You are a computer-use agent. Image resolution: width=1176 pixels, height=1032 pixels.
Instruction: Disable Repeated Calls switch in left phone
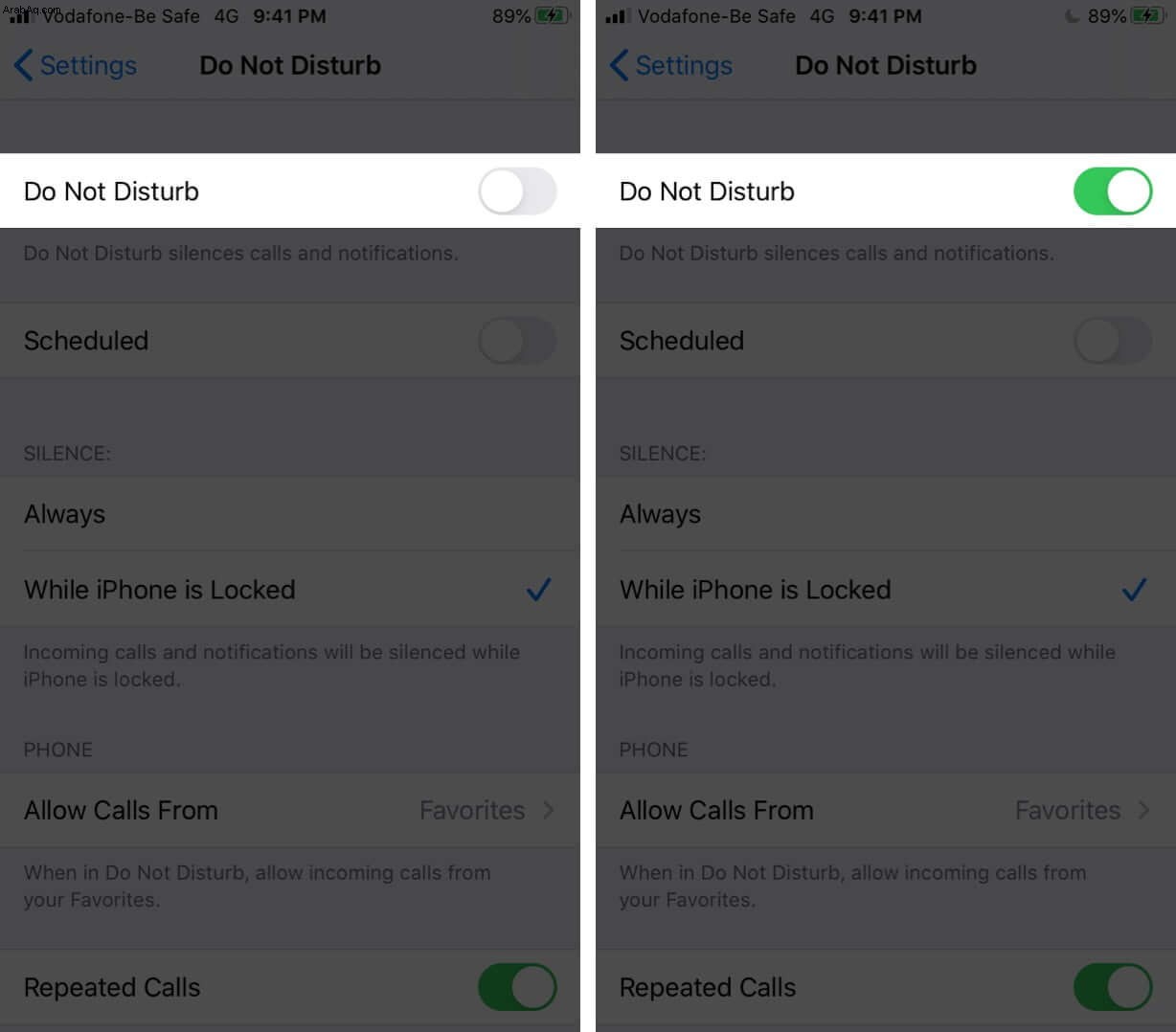(x=517, y=987)
